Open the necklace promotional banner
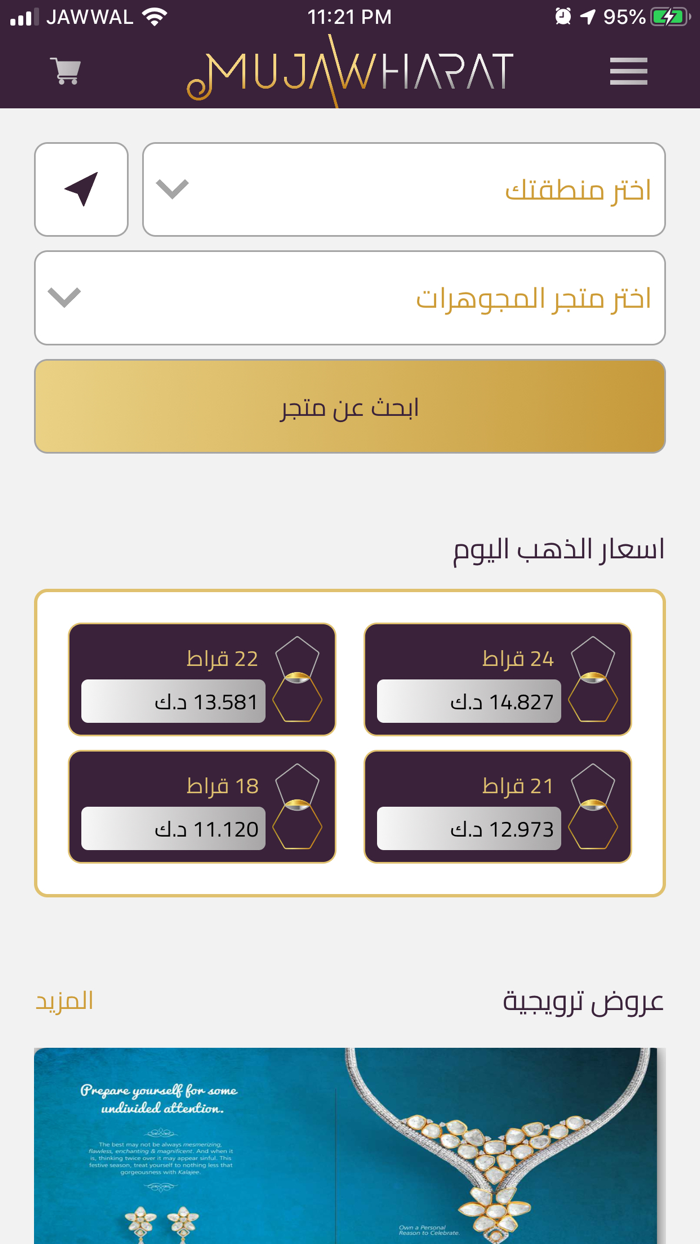 (x=349, y=1145)
